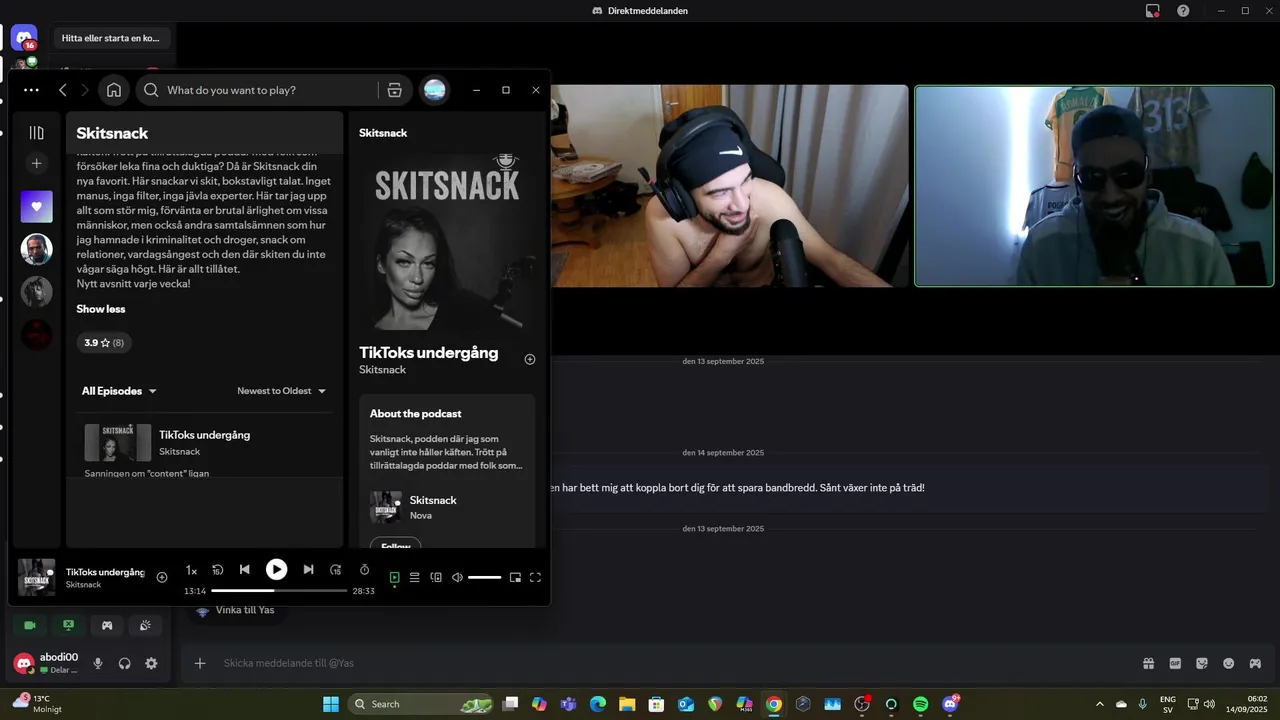Mute Discord microphone

[x=98, y=663]
